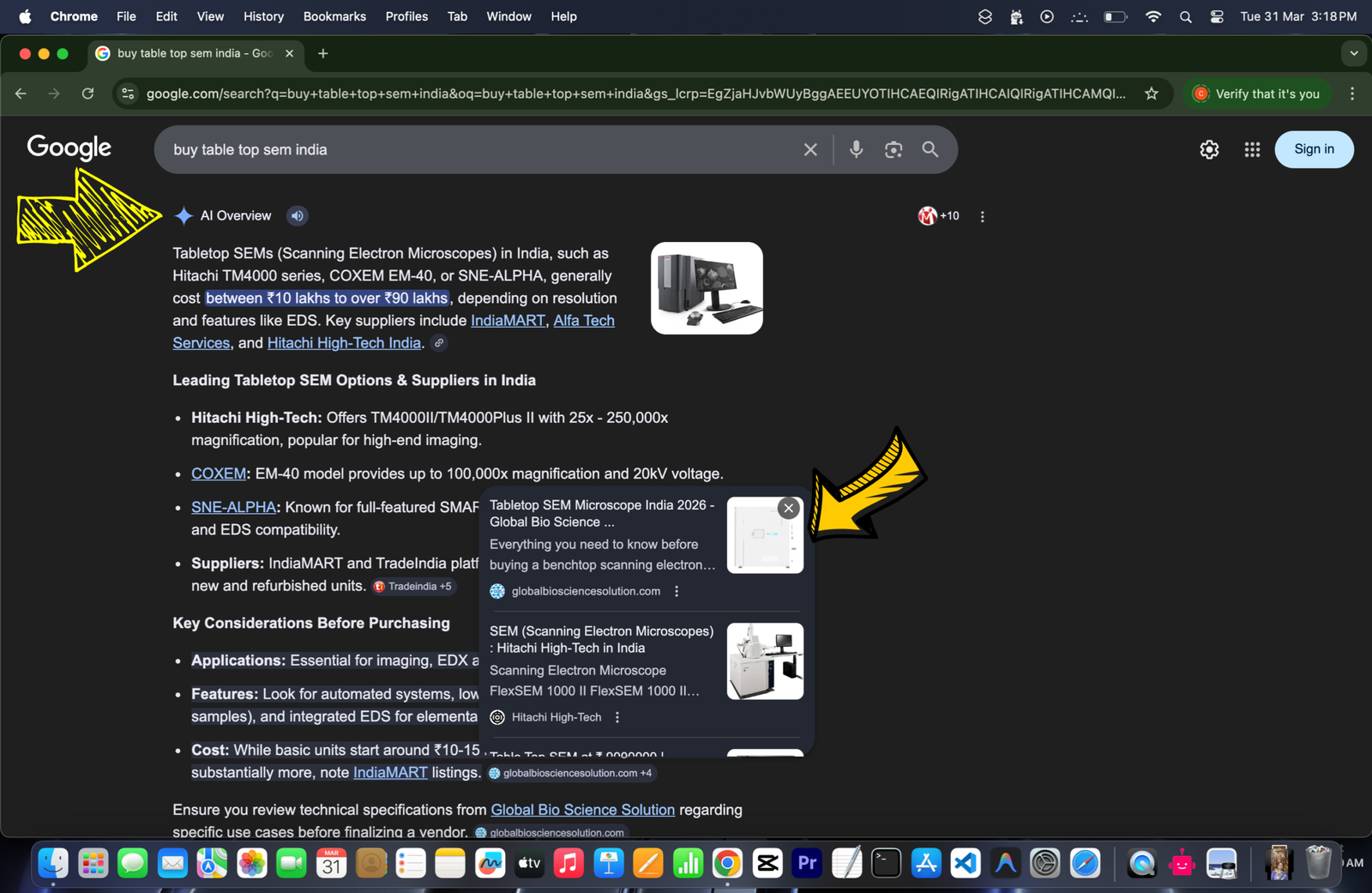Image resolution: width=1372 pixels, height=893 pixels.
Task: Open options for the globalbiosciencesolution.com source
Action: (x=677, y=591)
